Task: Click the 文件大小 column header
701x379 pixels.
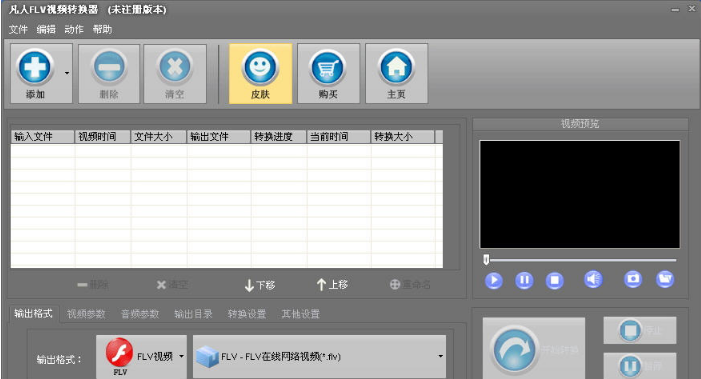Action: [159, 137]
